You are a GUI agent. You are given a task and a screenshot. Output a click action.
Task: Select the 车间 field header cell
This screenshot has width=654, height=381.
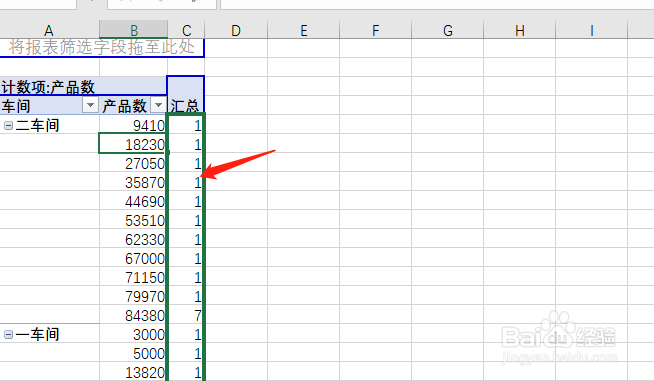(x=50, y=105)
